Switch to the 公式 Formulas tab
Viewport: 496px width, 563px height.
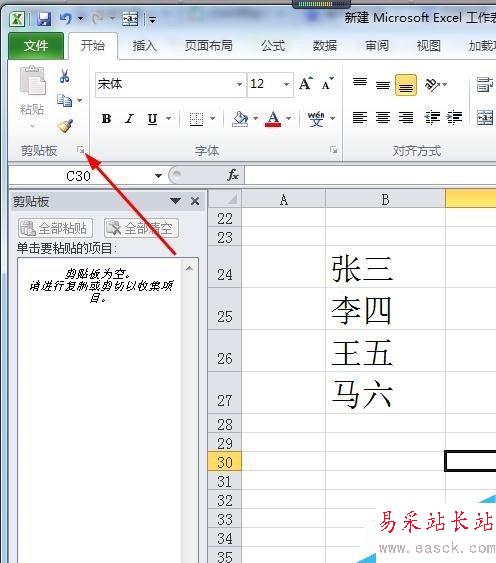tap(273, 46)
